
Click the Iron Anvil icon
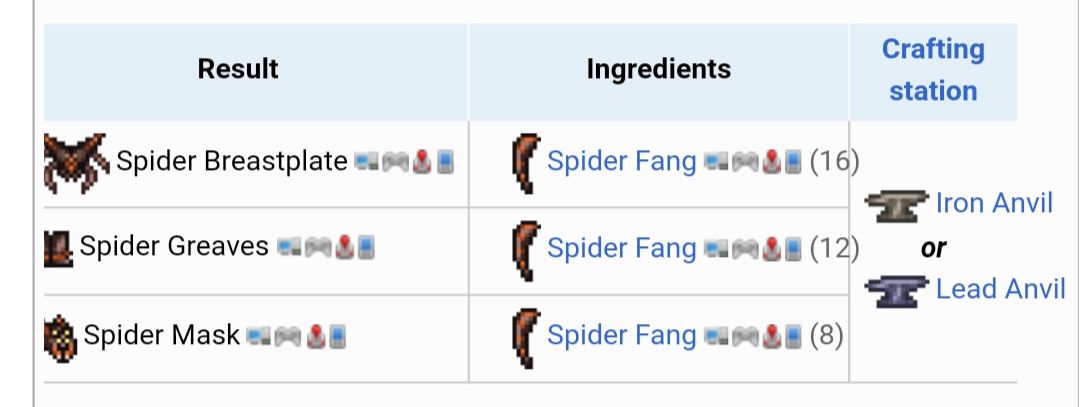(x=897, y=204)
